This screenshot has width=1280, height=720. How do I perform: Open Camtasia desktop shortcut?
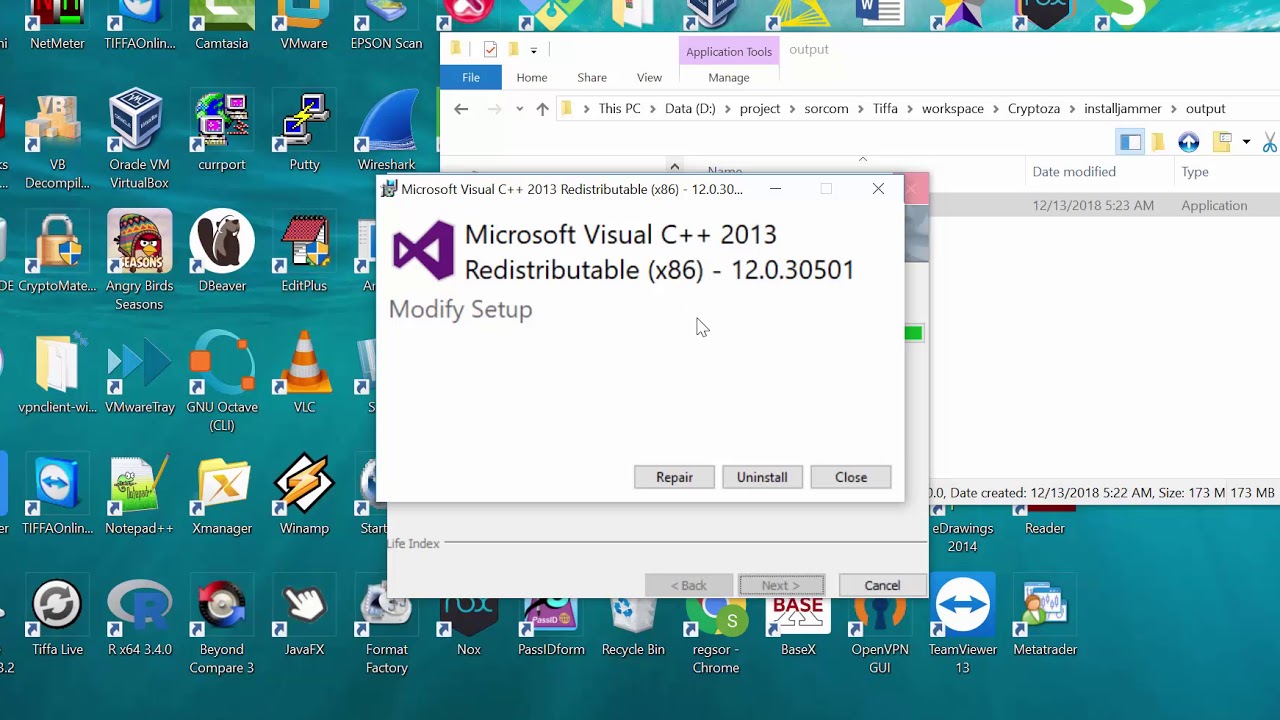tap(221, 26)
